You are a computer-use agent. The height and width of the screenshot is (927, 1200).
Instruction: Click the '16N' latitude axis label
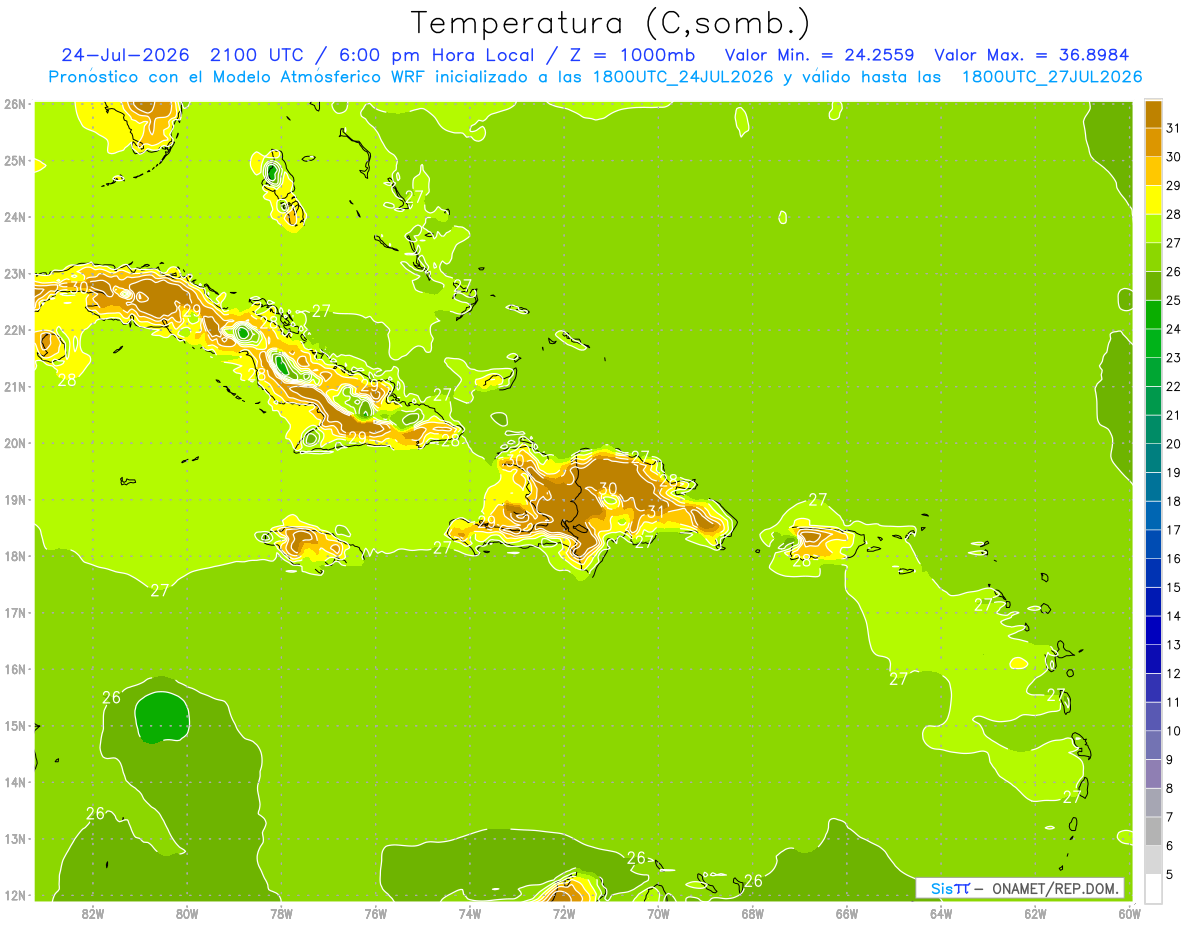click(x=15, y=669)
